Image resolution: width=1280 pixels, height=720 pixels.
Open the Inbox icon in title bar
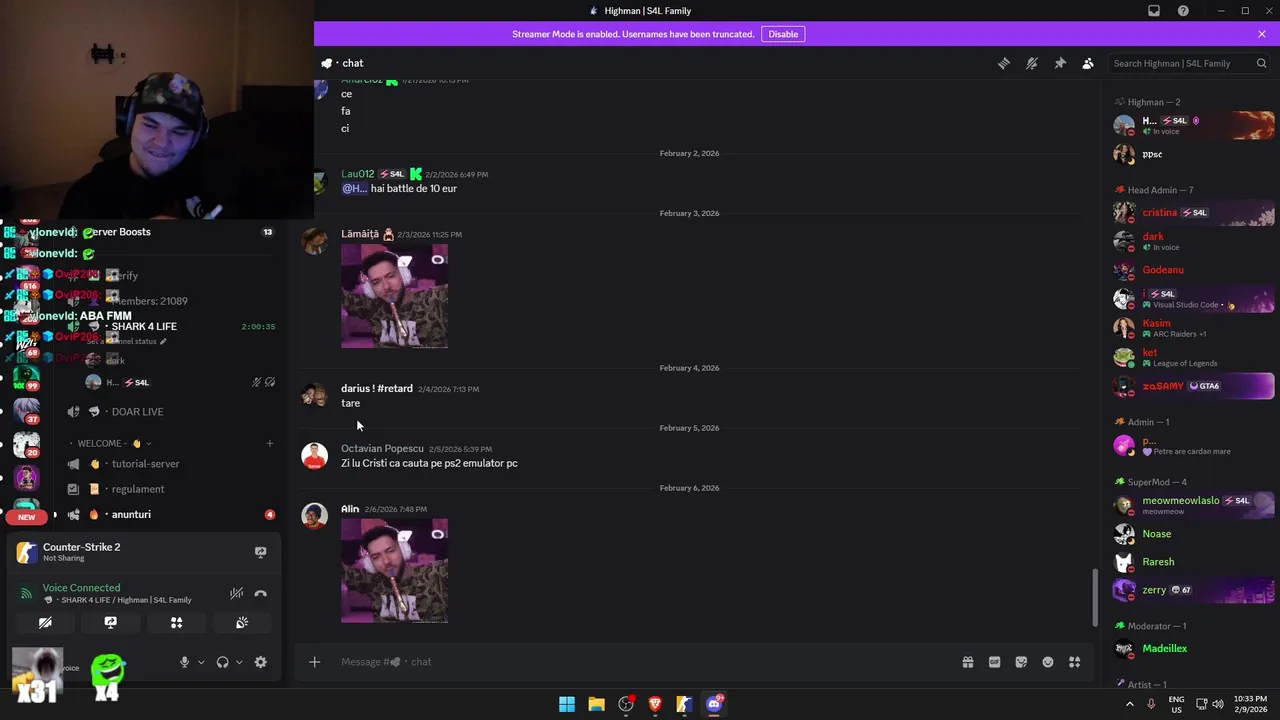[x=1154, y=11]
